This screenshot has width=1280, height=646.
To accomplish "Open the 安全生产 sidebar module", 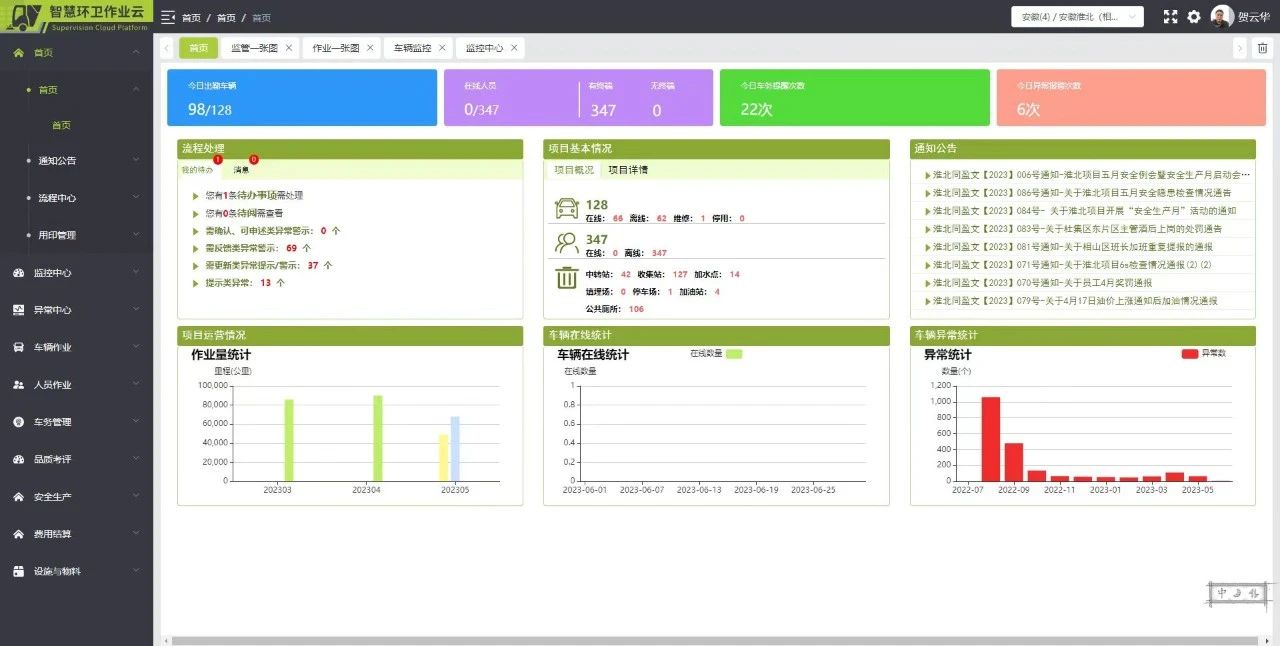I will 60,496.
